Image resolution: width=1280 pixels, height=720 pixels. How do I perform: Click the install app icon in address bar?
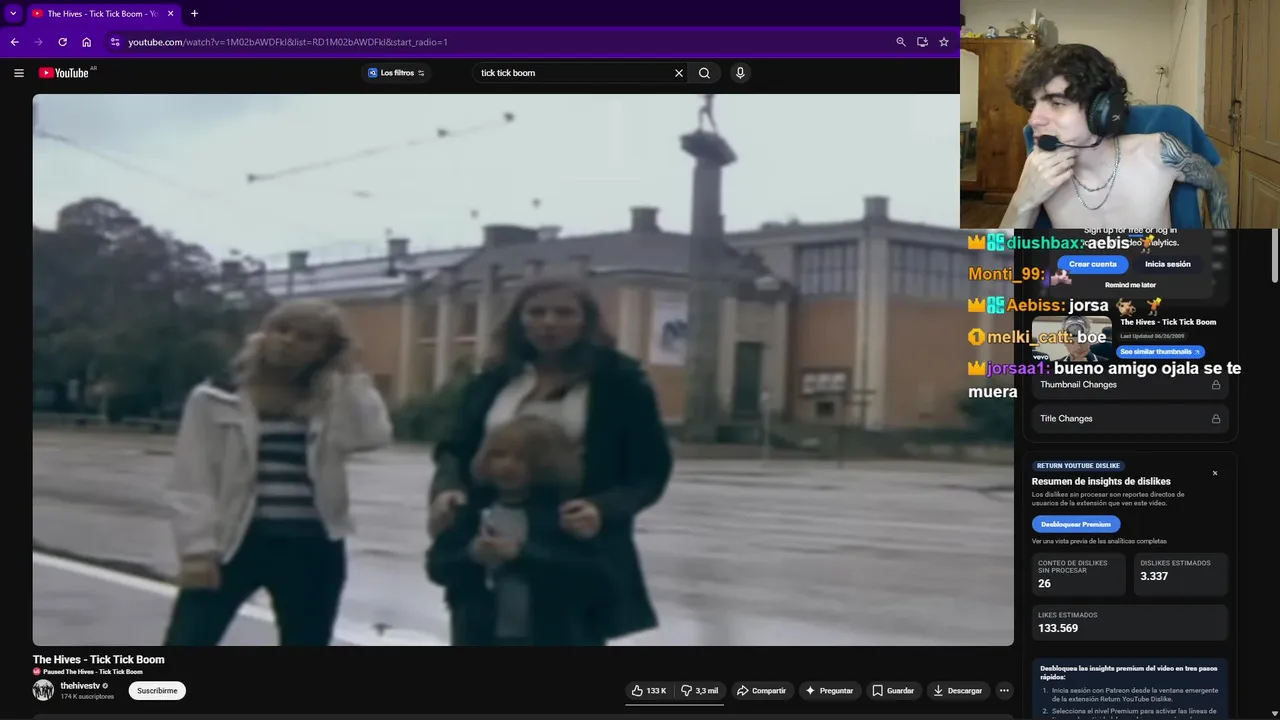coord(922,42)
